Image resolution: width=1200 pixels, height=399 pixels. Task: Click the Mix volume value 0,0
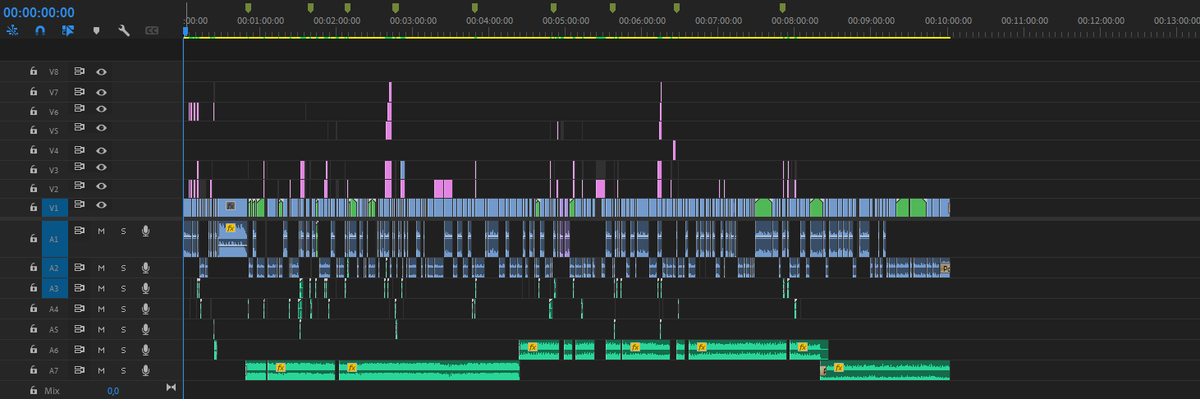(113, 390)
